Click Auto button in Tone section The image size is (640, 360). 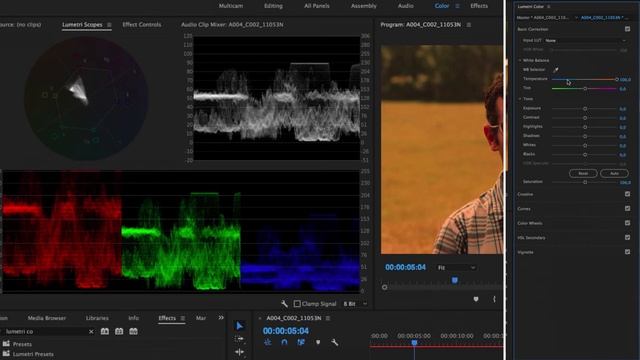(x=614, y=173)
